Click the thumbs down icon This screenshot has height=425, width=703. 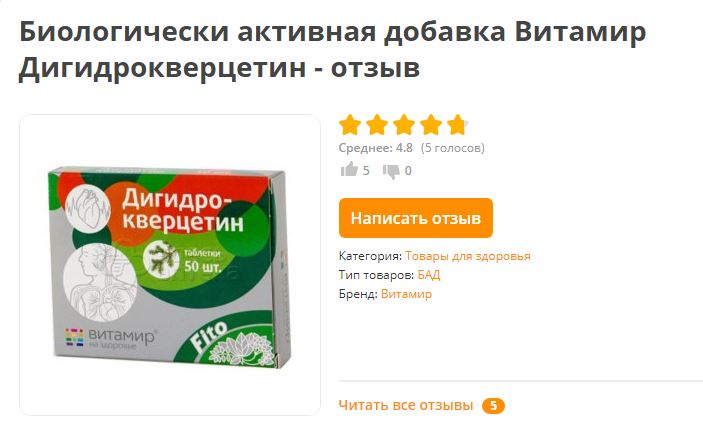391,171
